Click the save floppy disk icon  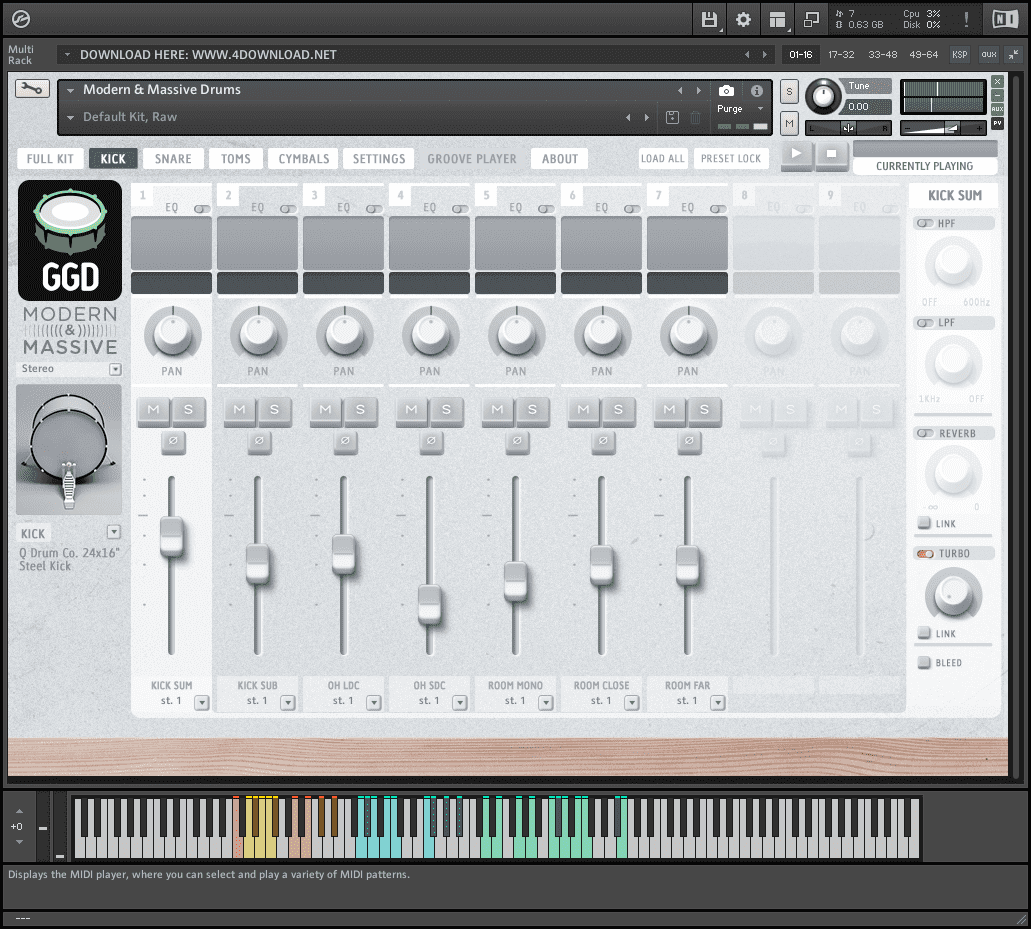coord(709,20)
